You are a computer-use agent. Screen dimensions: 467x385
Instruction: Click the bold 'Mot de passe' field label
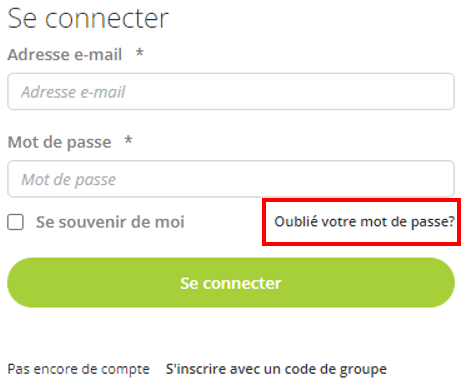59,142
